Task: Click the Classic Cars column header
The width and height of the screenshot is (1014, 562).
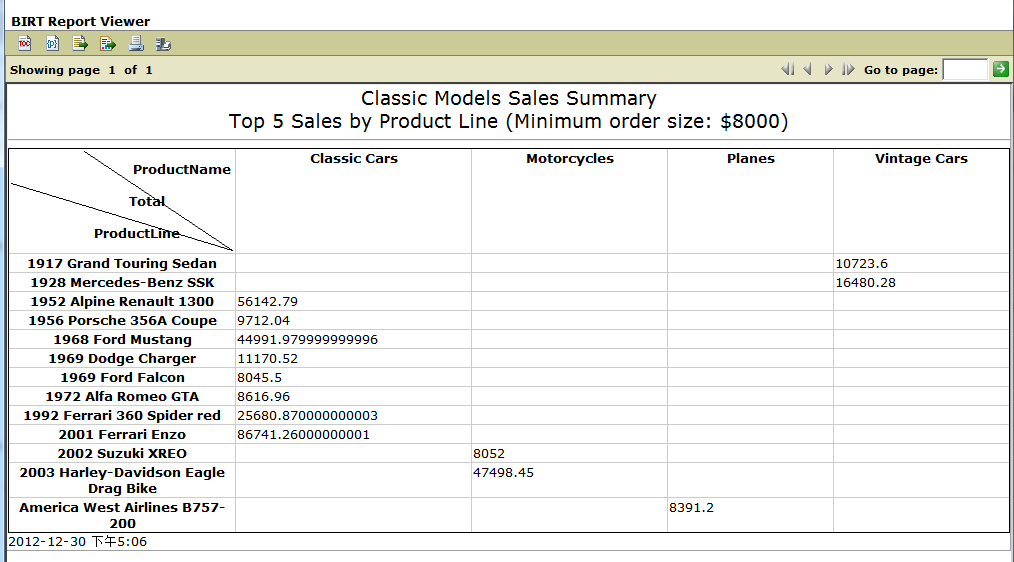Action: (354, 158)
